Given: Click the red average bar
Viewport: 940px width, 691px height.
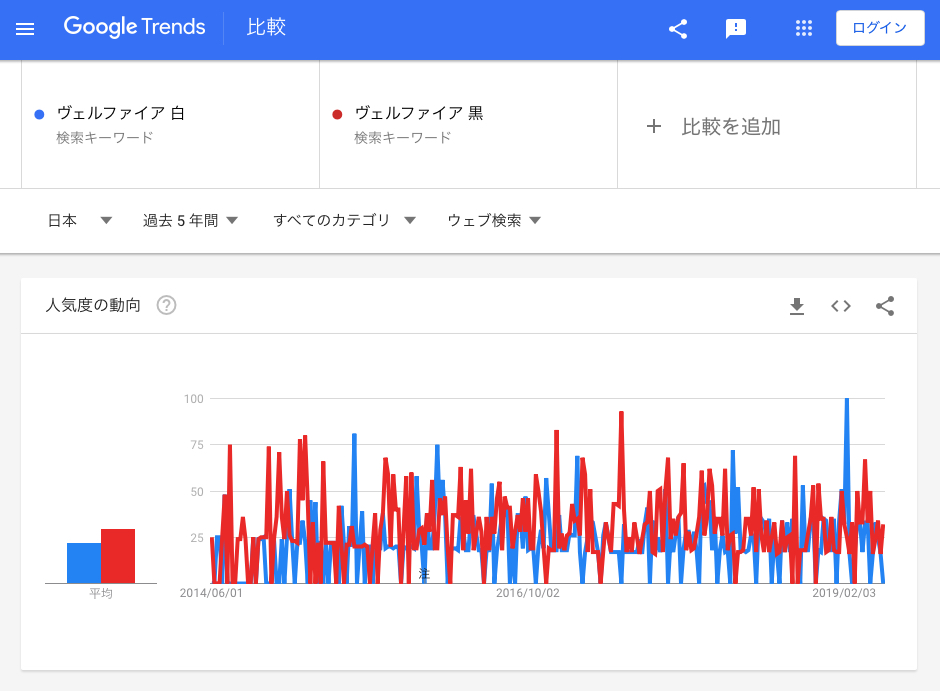Looking at the screenshot, I should pyautogui.click(x=118, y=556).
